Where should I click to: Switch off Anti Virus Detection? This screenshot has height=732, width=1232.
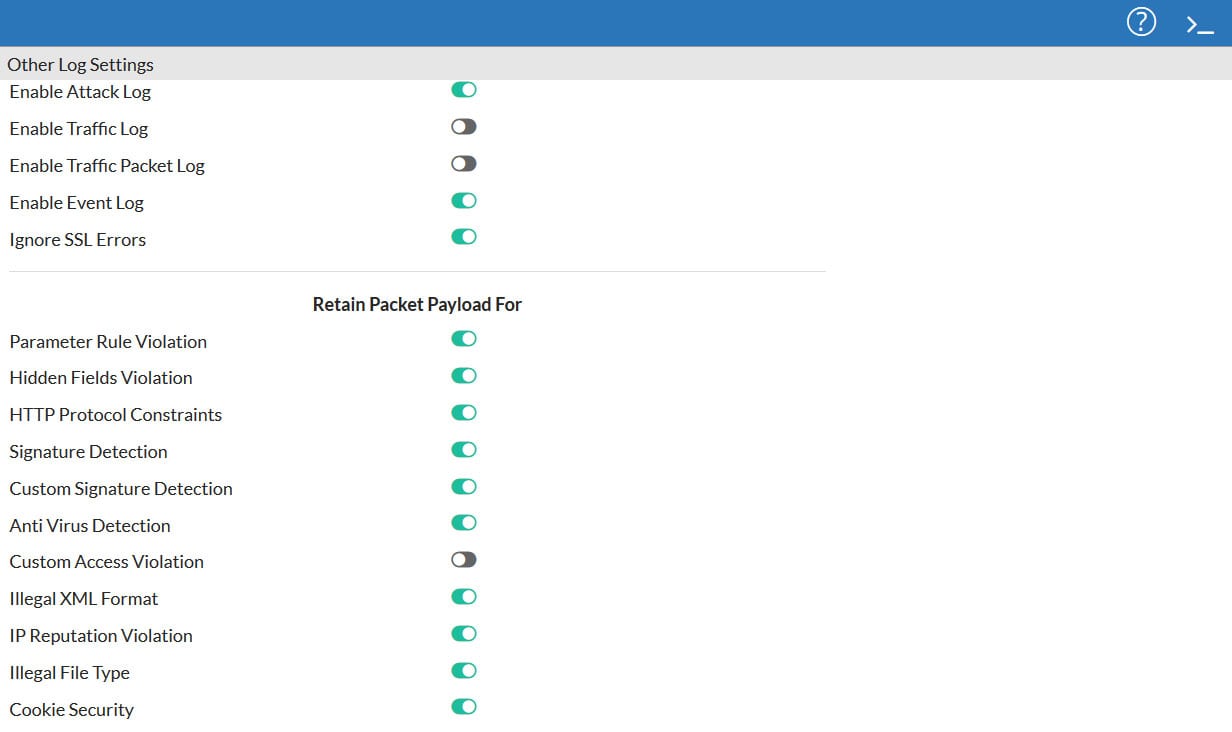tap(463, 523)
